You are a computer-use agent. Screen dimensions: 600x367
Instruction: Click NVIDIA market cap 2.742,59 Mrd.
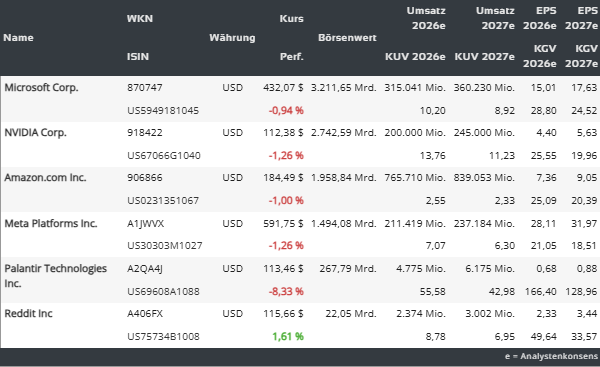[x=344, y=133]
